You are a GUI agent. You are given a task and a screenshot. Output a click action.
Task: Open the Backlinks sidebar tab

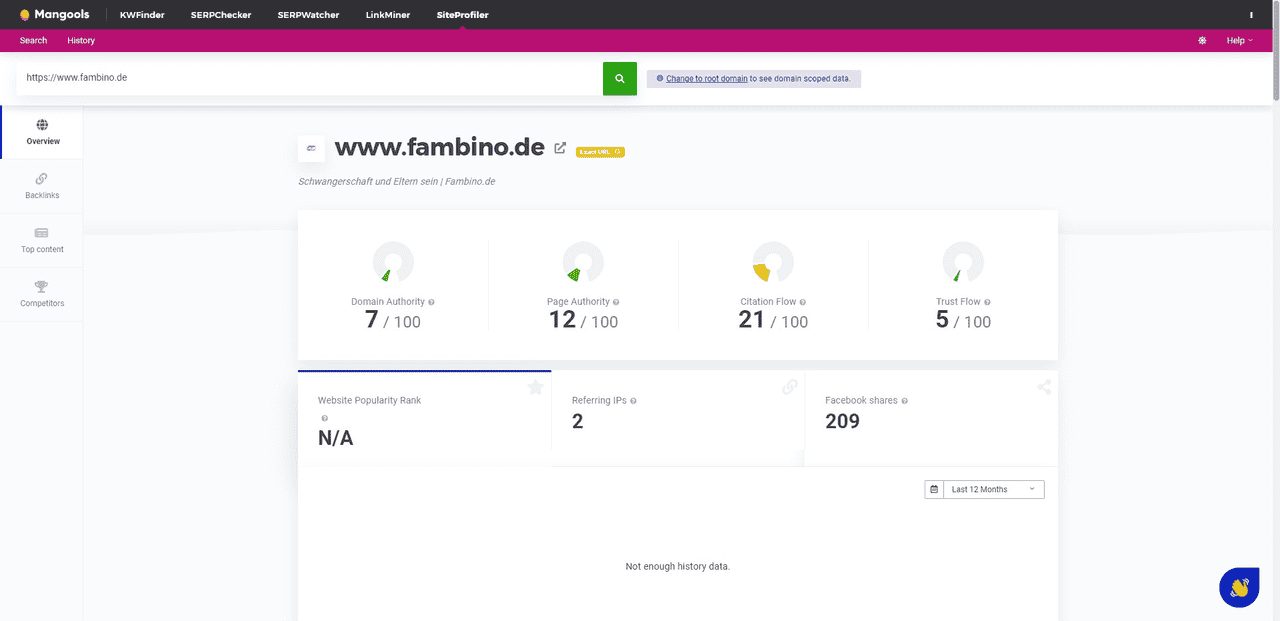42,186
